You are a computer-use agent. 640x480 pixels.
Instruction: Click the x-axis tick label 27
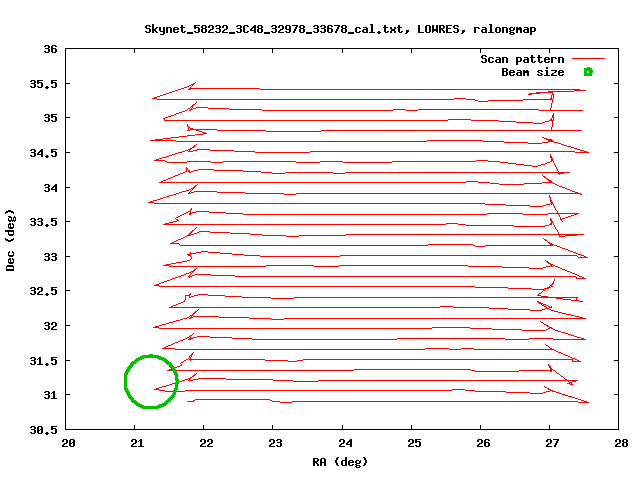click(552, 443)
